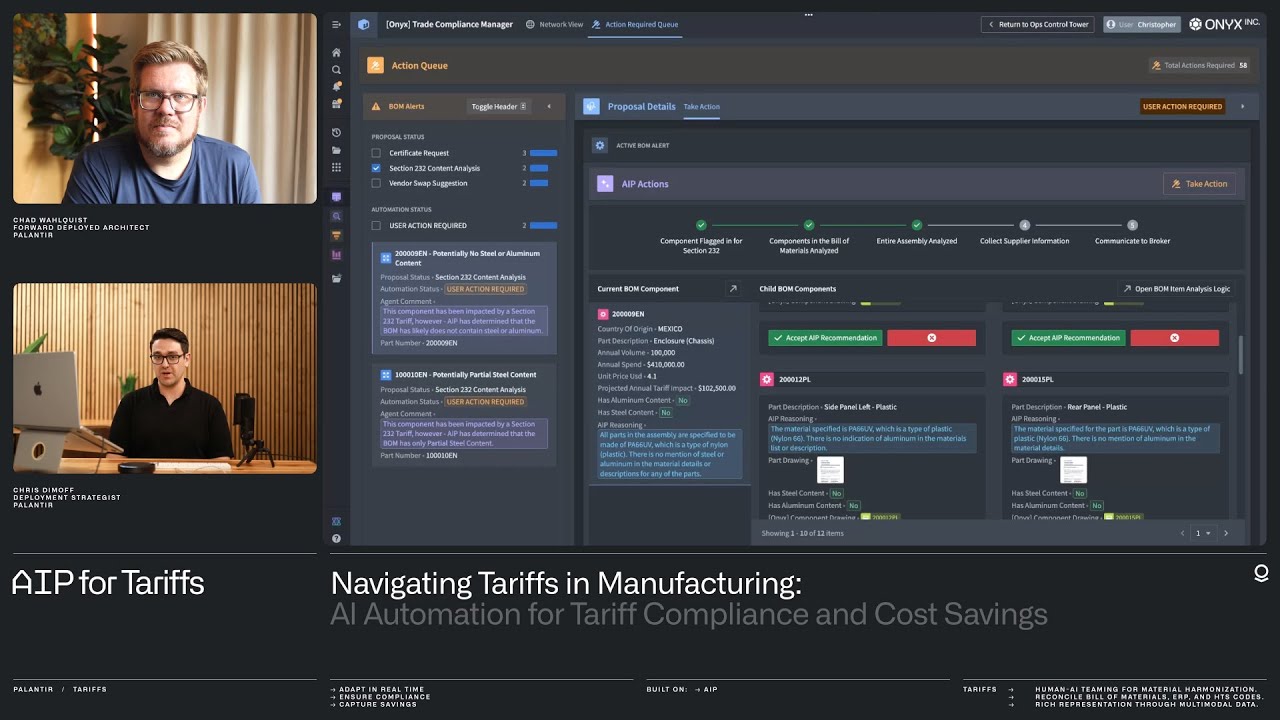Open files folder icon in sidebar
Viewport: 1280px width, 720px height.
point(336,150)
